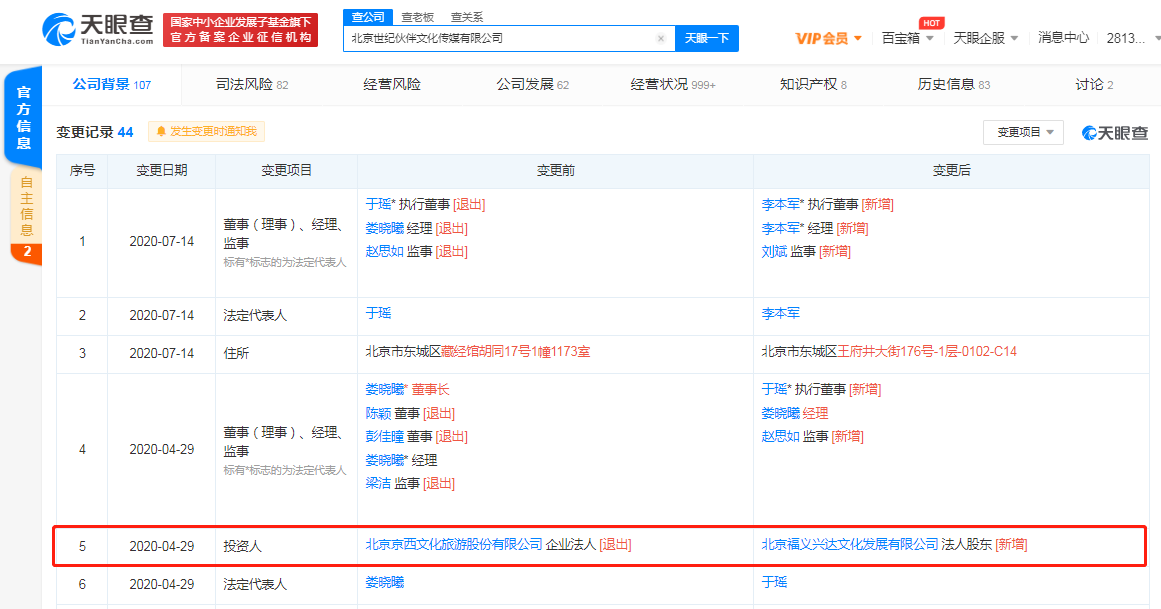Open the 公司发展 tab
1161x609 pixels.
point(532,84)
